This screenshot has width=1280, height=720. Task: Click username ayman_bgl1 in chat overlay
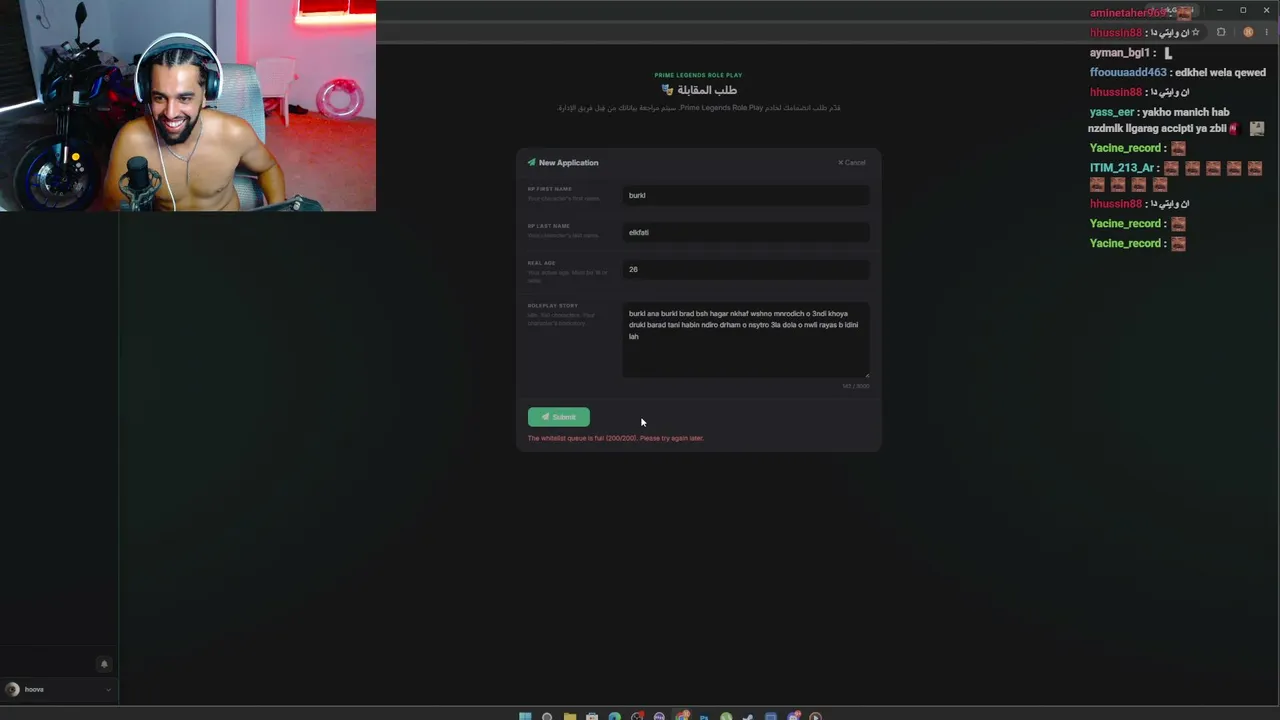coord(1120,53)
